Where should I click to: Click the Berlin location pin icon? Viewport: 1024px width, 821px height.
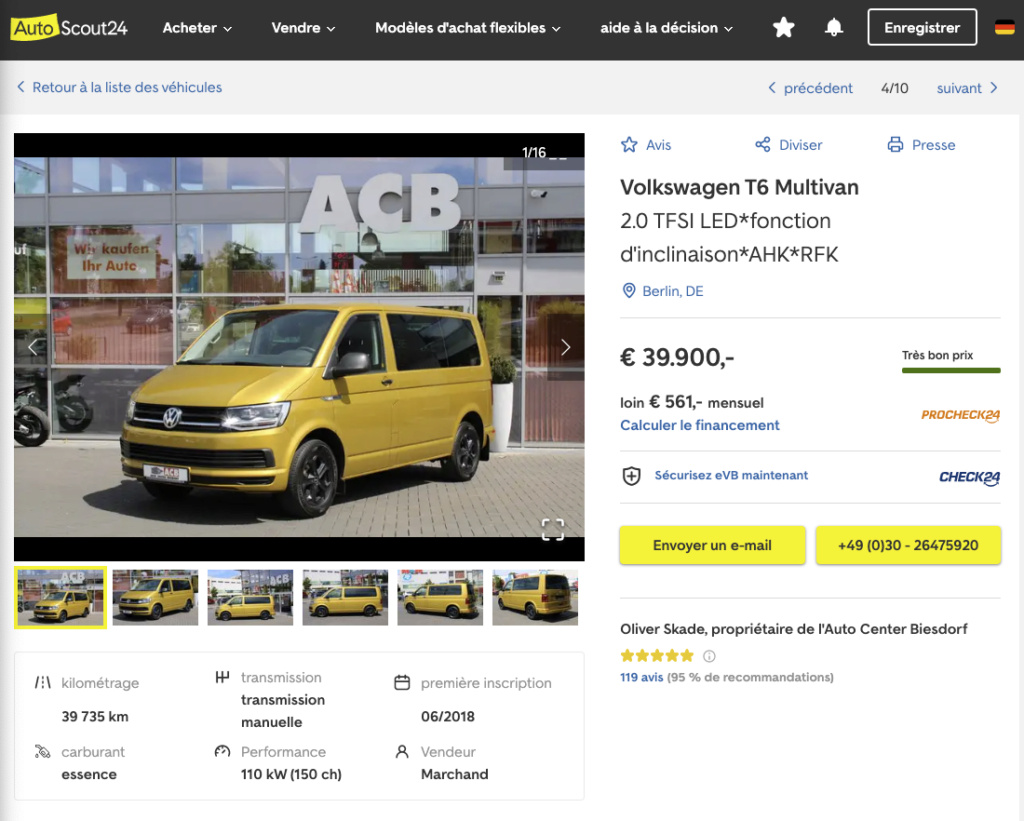point(629,291)
